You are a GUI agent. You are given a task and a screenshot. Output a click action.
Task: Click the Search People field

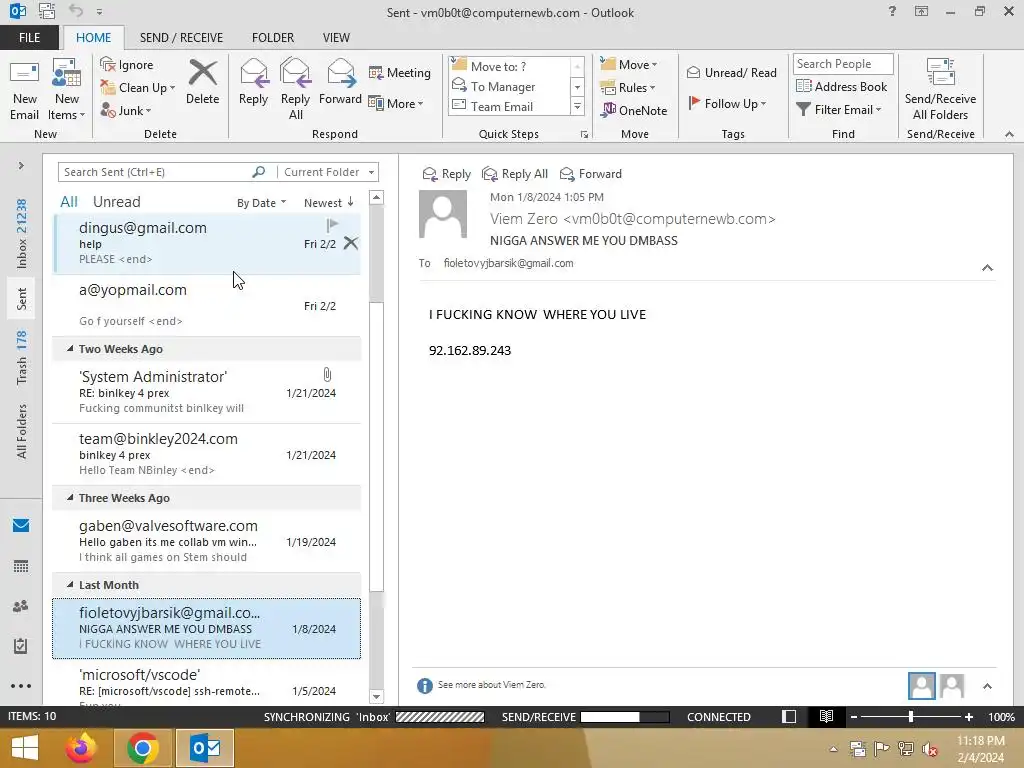(843, 64)
